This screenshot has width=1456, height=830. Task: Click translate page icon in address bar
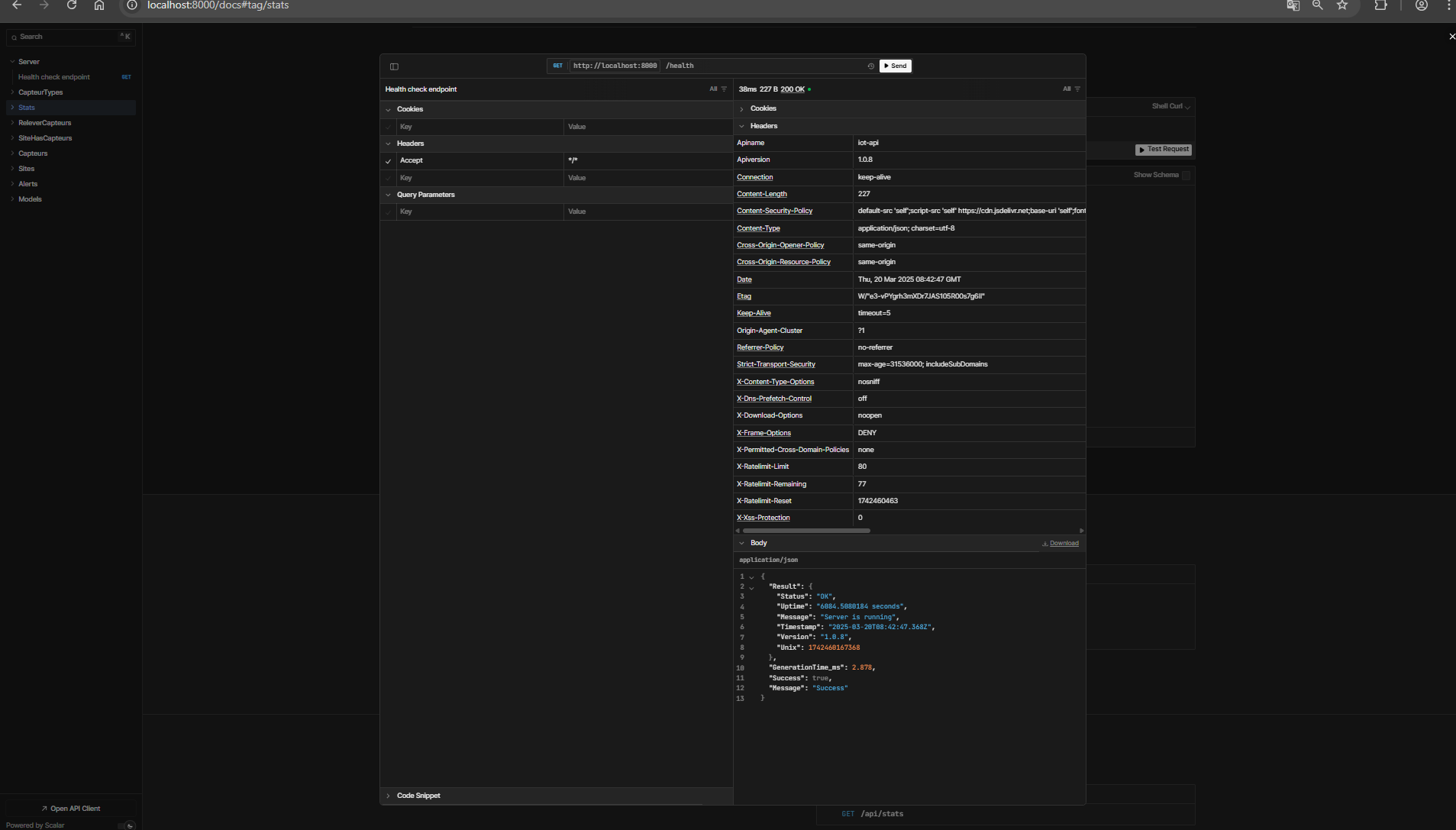pos(1293,5)
